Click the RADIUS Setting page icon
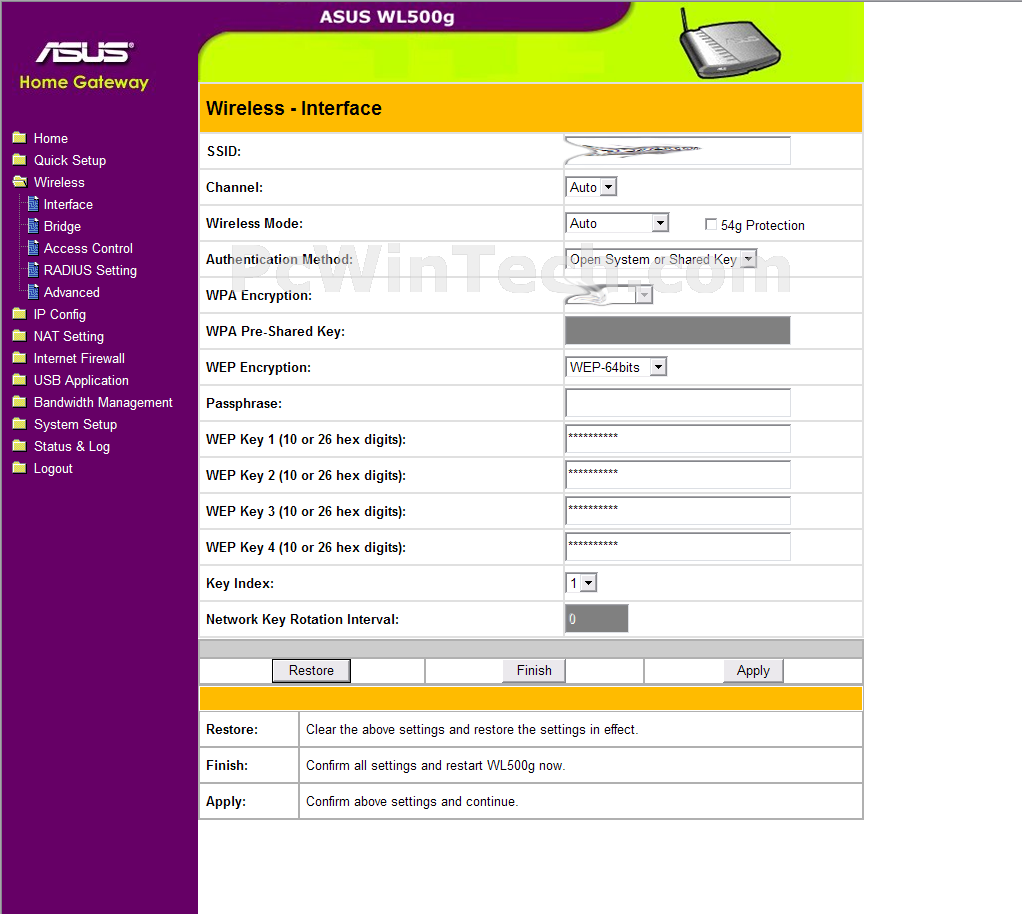Viewport: 1022px width, 914px height. point(33,270)
